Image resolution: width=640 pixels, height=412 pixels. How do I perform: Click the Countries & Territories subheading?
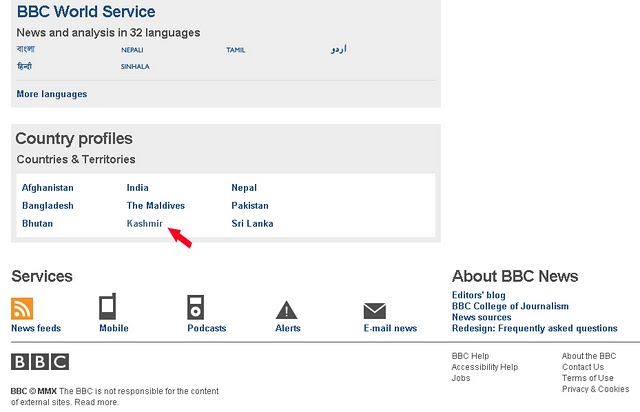click(x=76, y=159)
